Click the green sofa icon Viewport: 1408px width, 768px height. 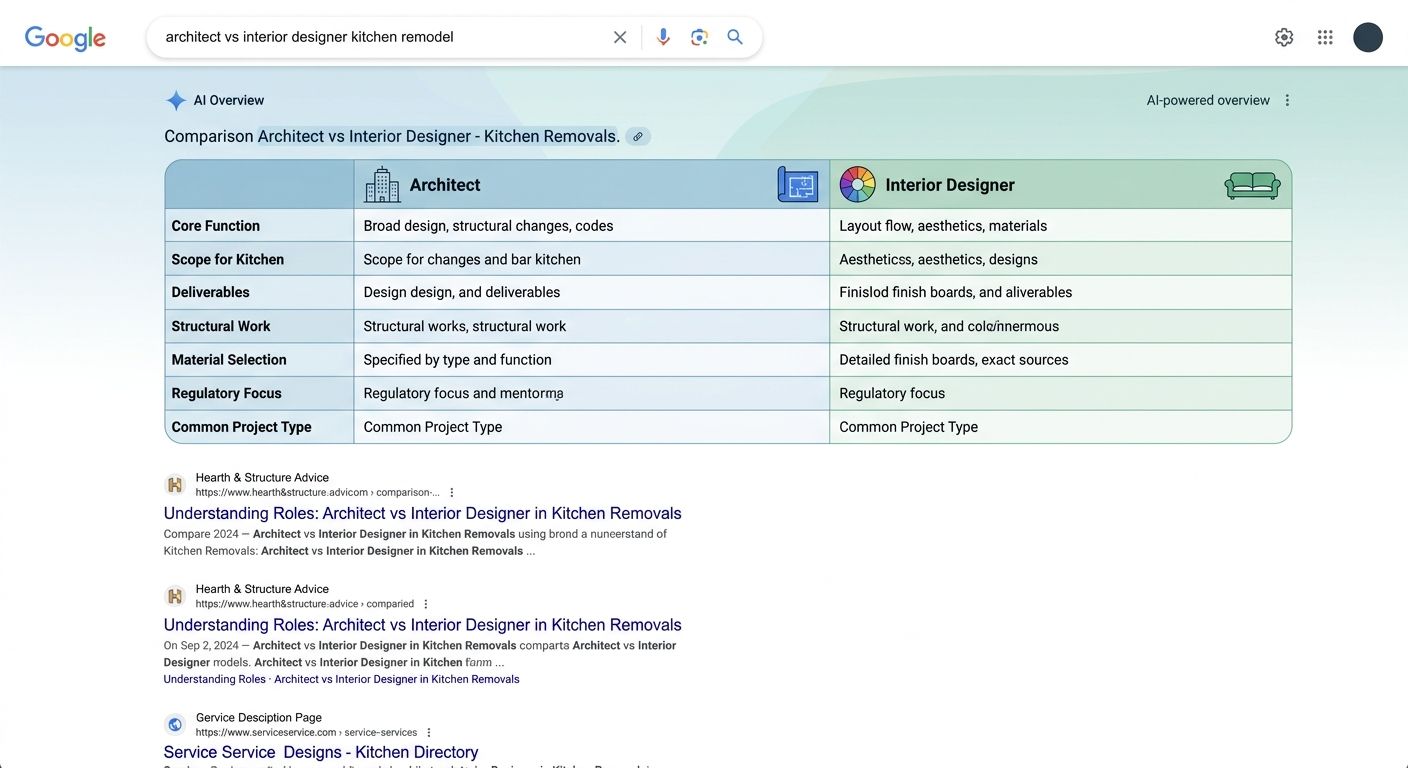click(1253, 185)
